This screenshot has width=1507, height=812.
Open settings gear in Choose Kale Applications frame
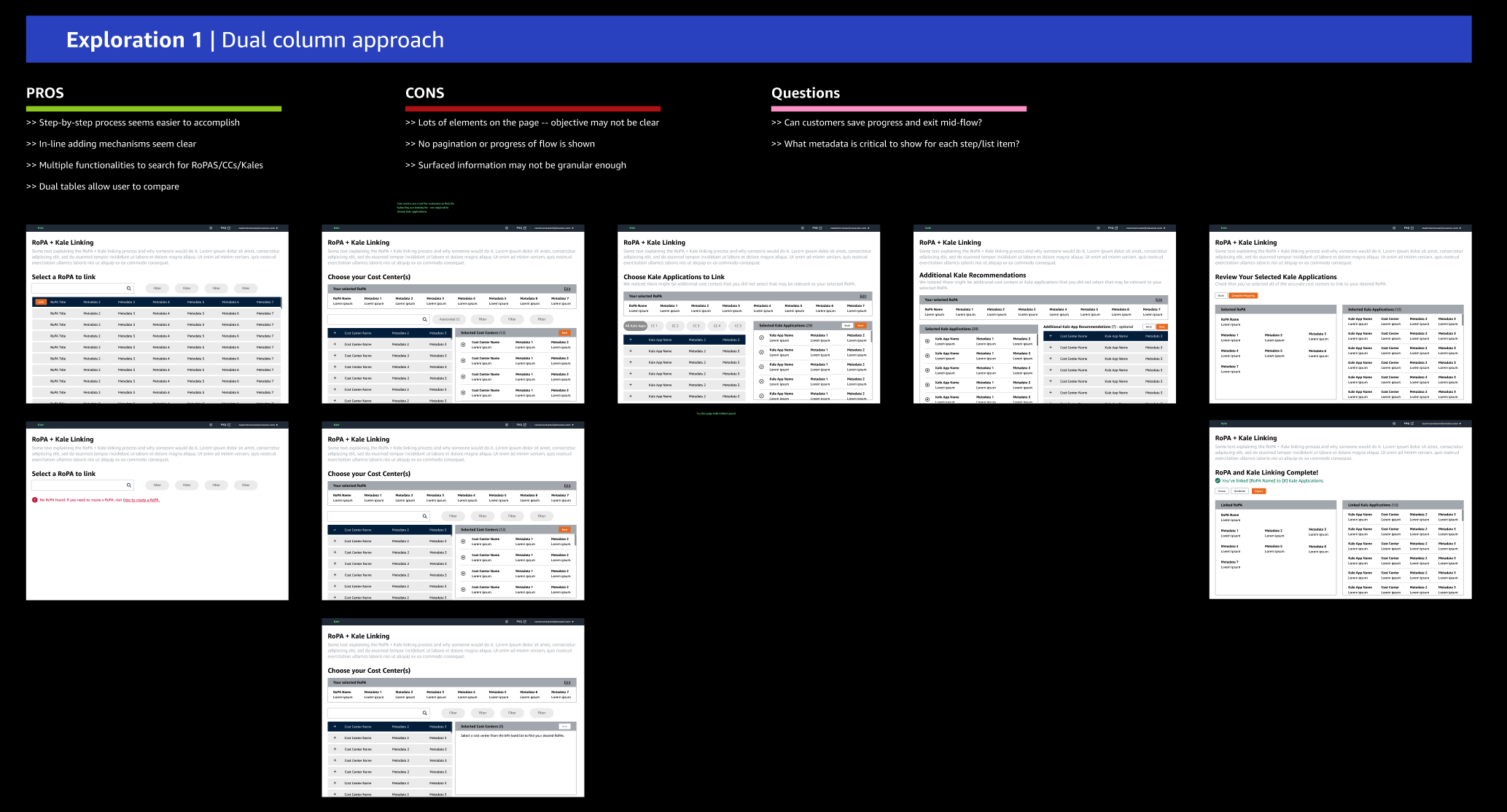(x=803, y=228)
